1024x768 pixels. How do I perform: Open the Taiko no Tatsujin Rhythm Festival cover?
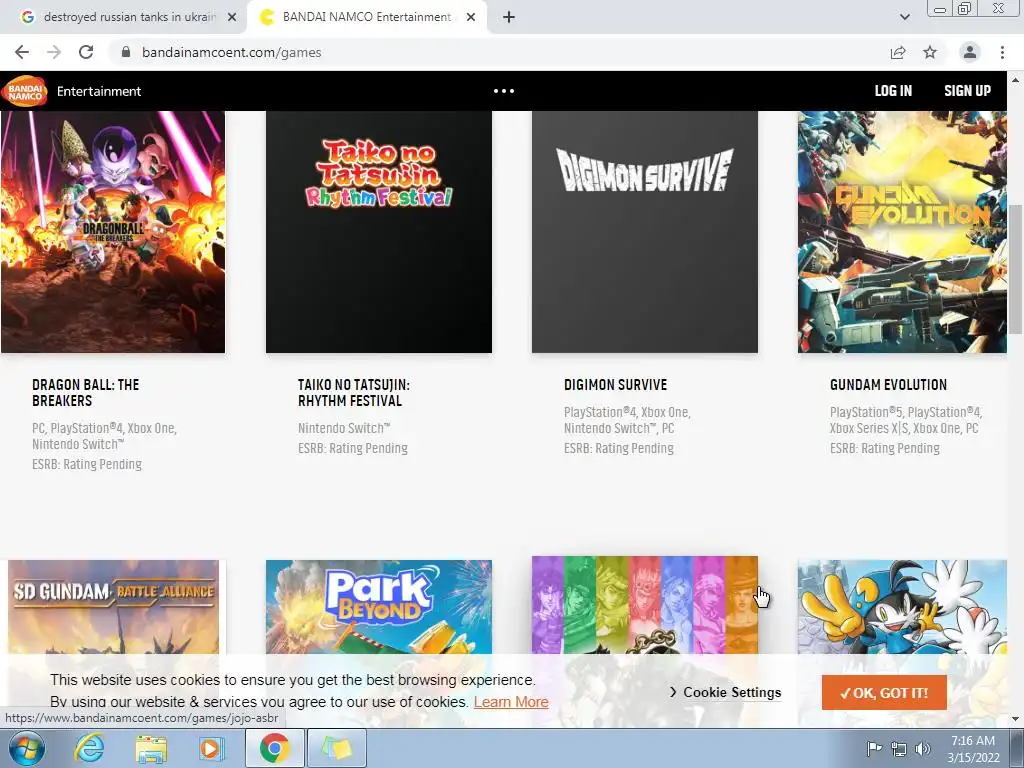(379, 232)
